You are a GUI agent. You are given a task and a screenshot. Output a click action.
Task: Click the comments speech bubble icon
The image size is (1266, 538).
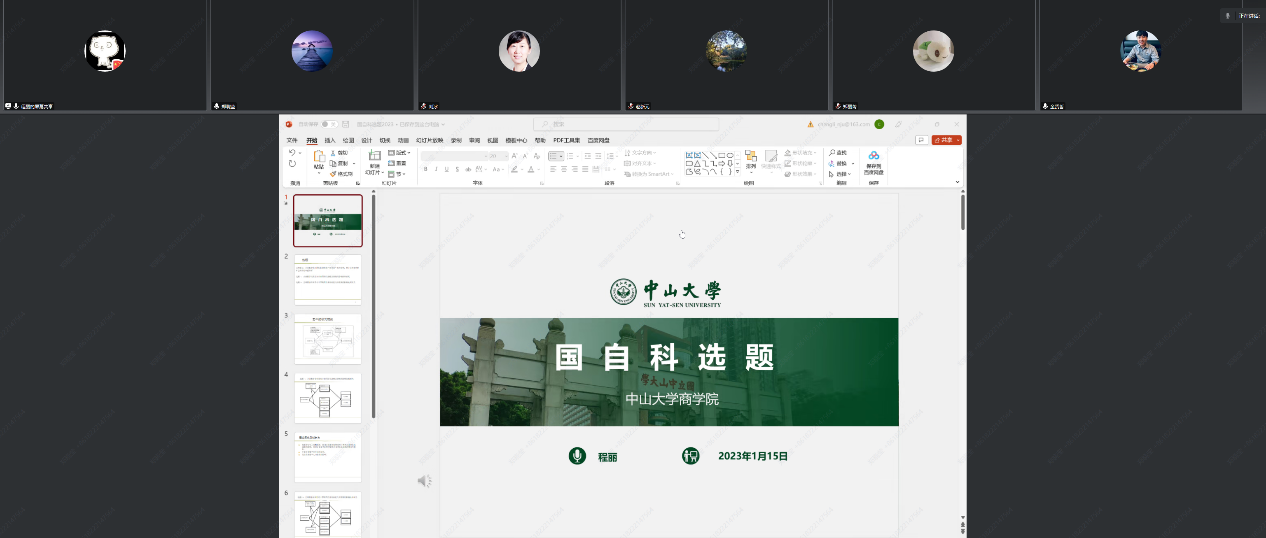click(921, 140)
